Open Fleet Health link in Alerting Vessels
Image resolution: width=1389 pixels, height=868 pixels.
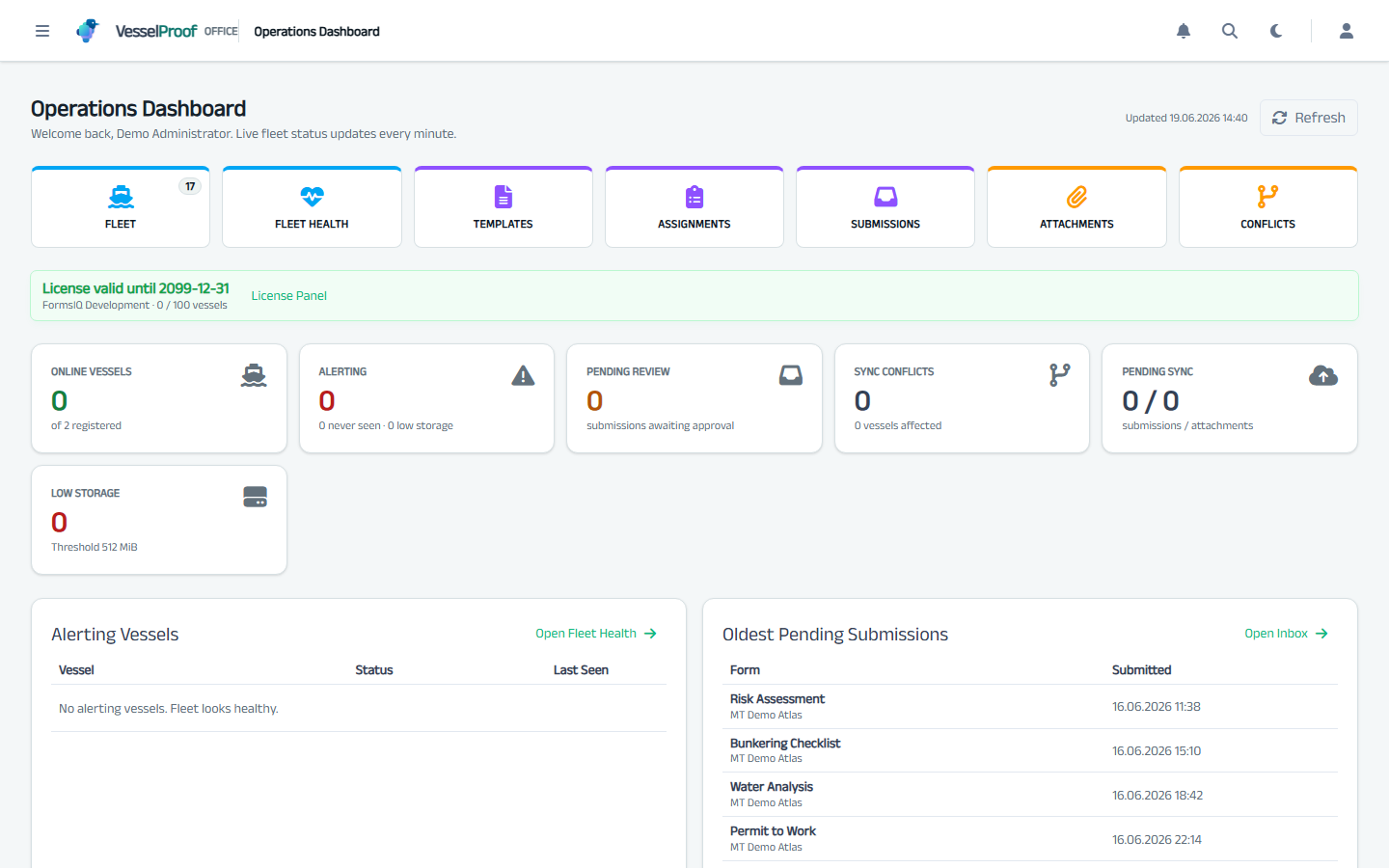point(596,634)
